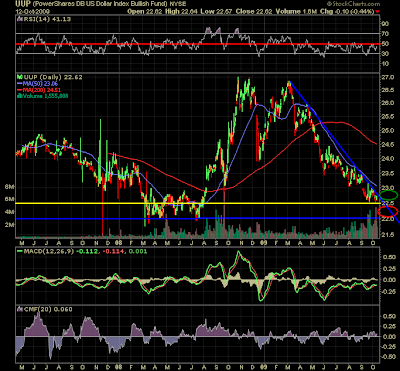Click the red down-arrow beside the Chg value

(x=377, y=11)
